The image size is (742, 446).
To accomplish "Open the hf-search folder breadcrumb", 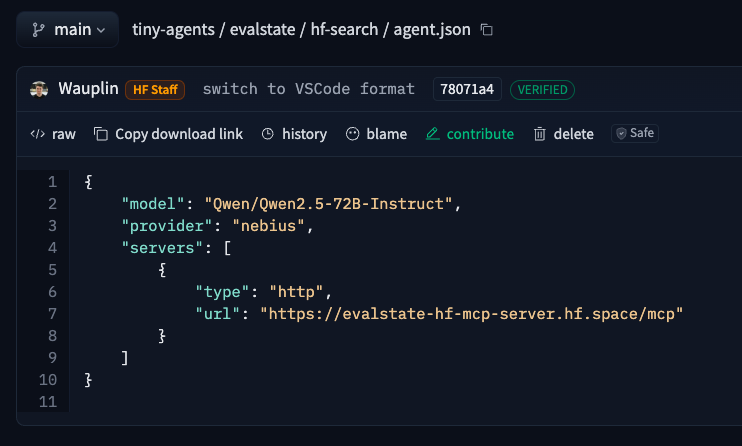I will click(x=344, y=29).
